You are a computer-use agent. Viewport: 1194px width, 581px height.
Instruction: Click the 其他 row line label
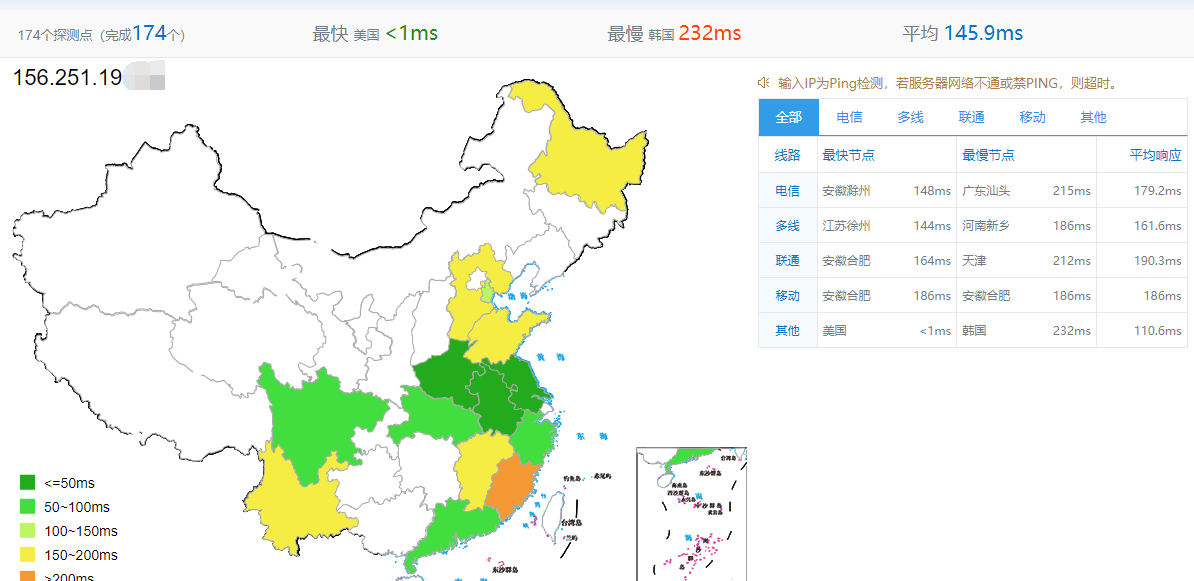[787, 330]
